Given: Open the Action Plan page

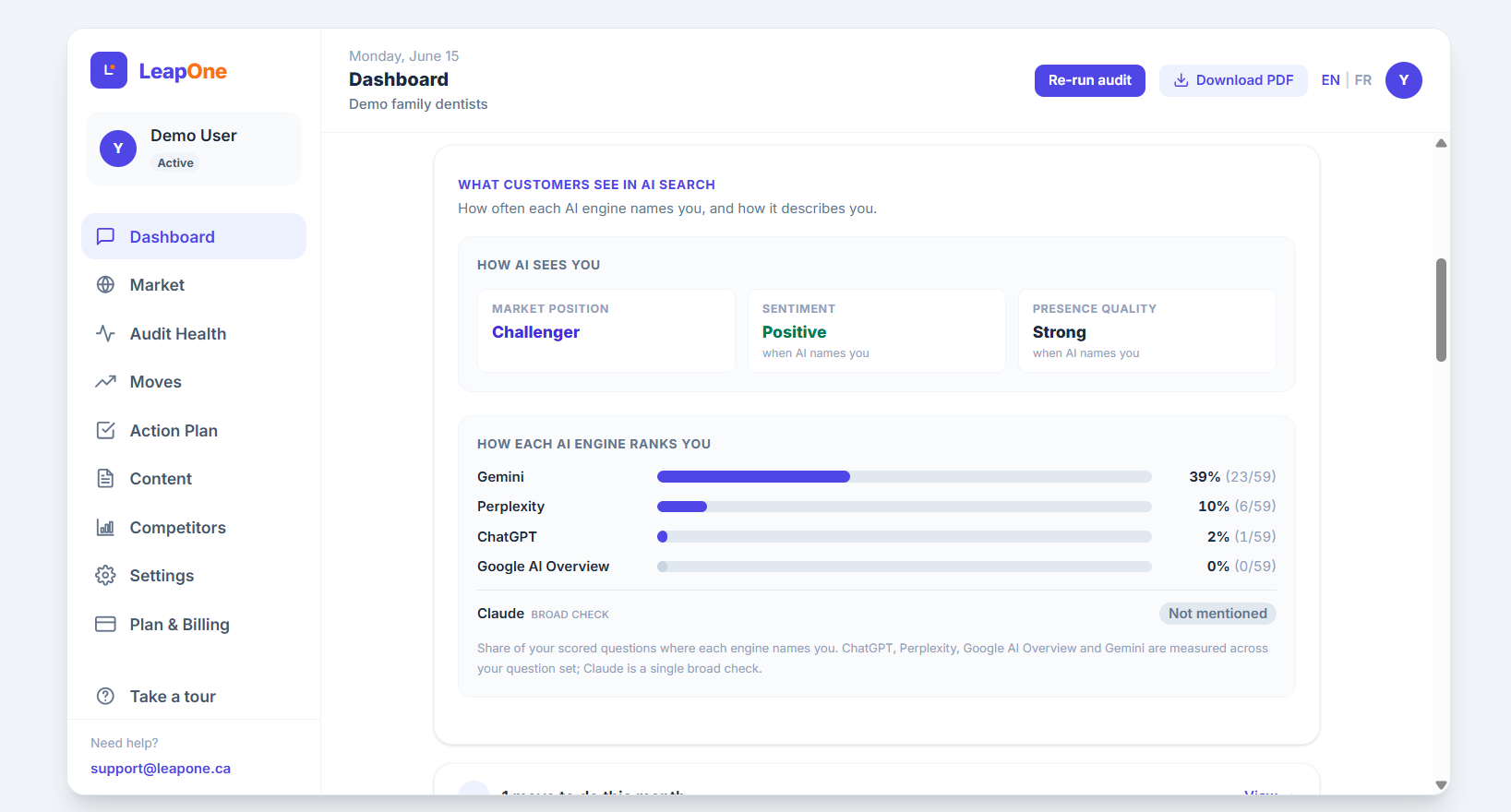Looking at the screenshot, I should pyautogui.click(x=194, y=430).
